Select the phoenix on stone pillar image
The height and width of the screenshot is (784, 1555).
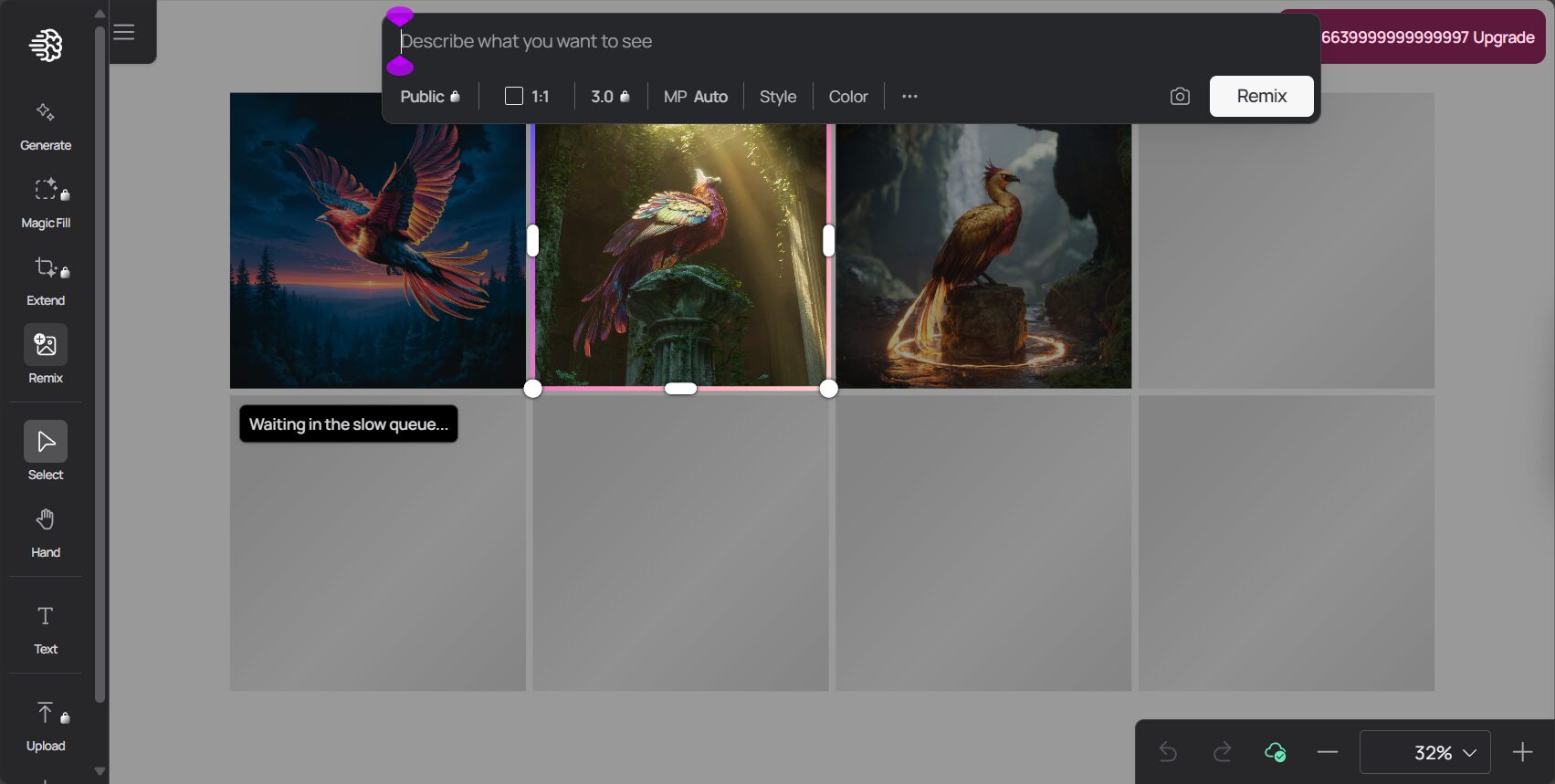click(x=681, y=254)
